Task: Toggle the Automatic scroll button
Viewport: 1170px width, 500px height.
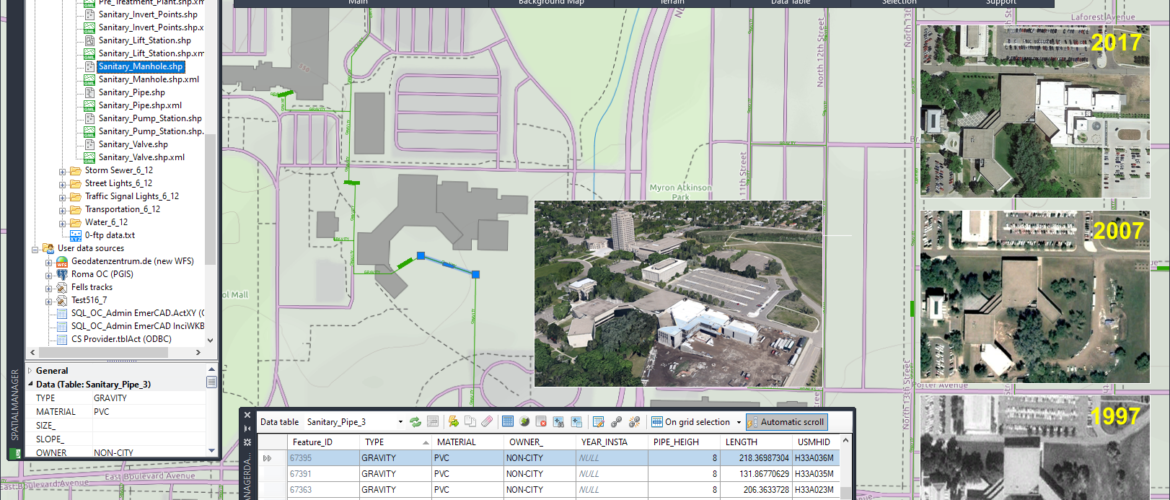Action: (x=786, y=422)
